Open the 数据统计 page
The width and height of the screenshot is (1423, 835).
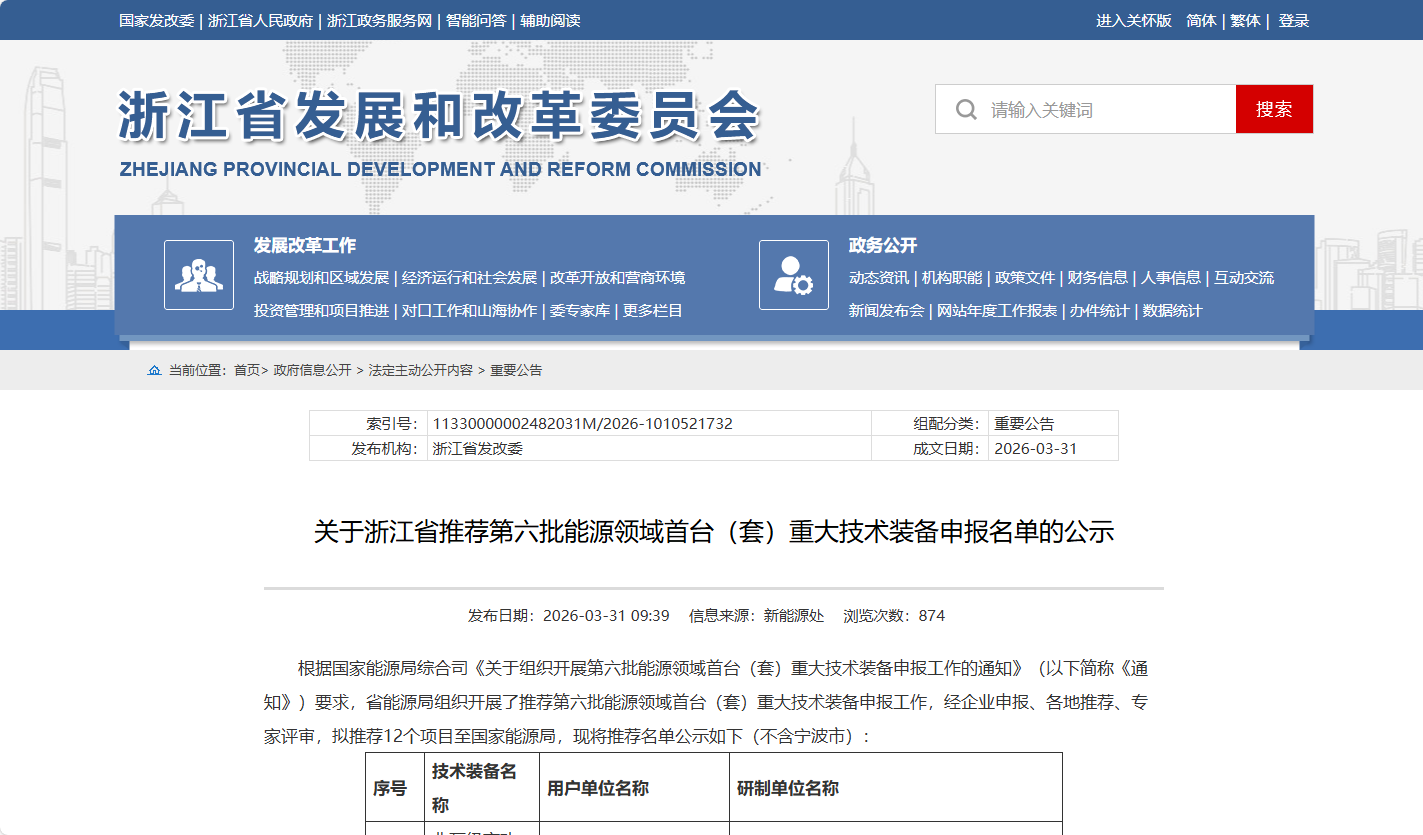tap(1172, 311)
